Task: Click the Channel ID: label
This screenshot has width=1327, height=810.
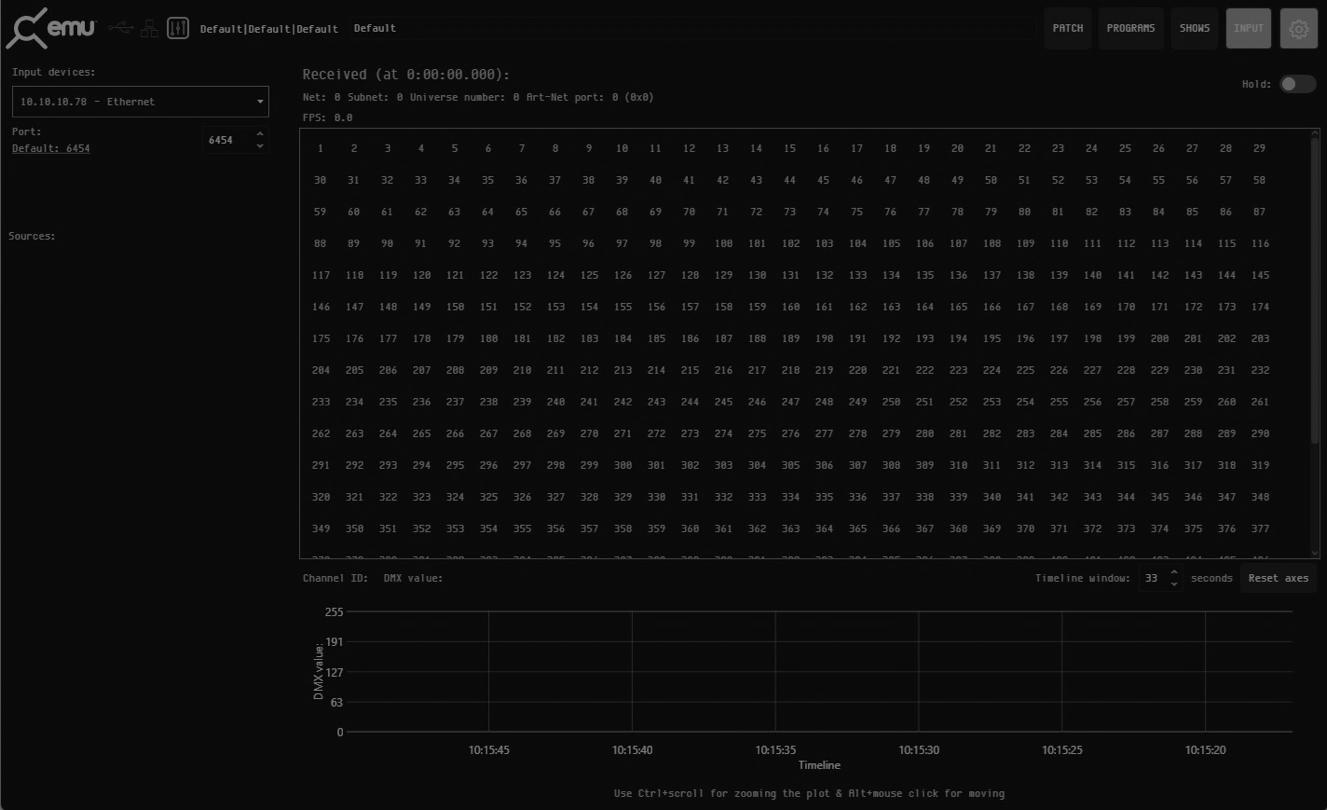Action: [335, 578]
